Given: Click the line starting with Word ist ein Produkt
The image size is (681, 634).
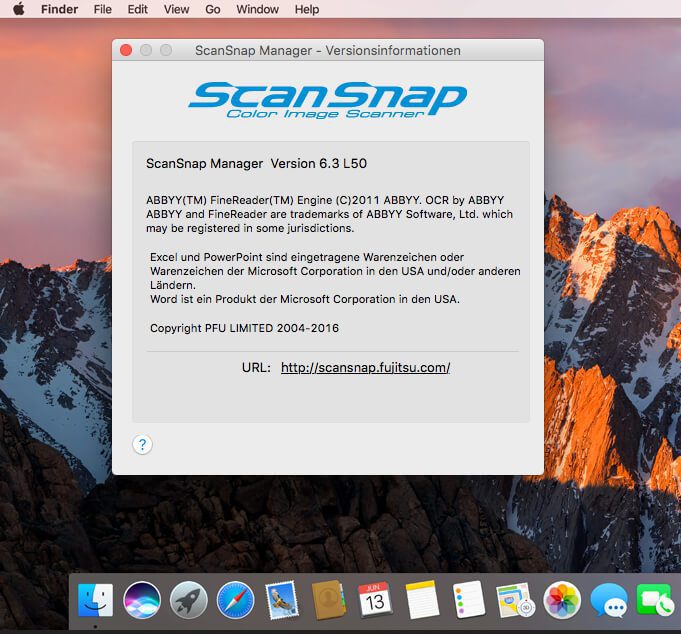Looking at the screenshot, I should click(x=304, y=299).
